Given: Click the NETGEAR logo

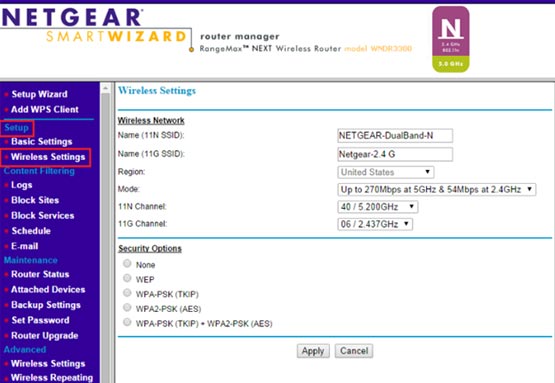Looking at the screenshot, I should coord(73,17).
